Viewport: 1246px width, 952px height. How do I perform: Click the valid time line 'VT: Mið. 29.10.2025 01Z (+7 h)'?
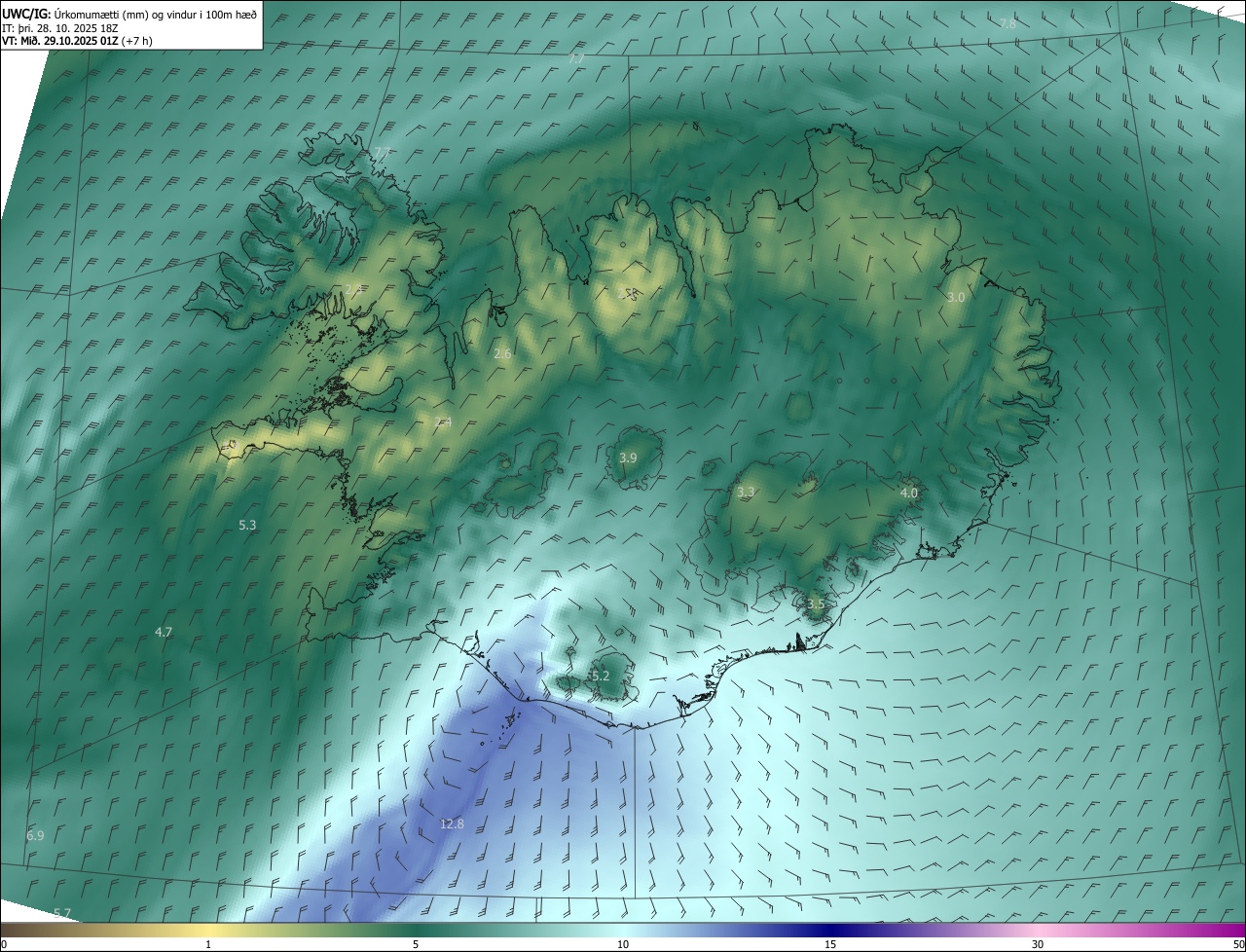77,41
